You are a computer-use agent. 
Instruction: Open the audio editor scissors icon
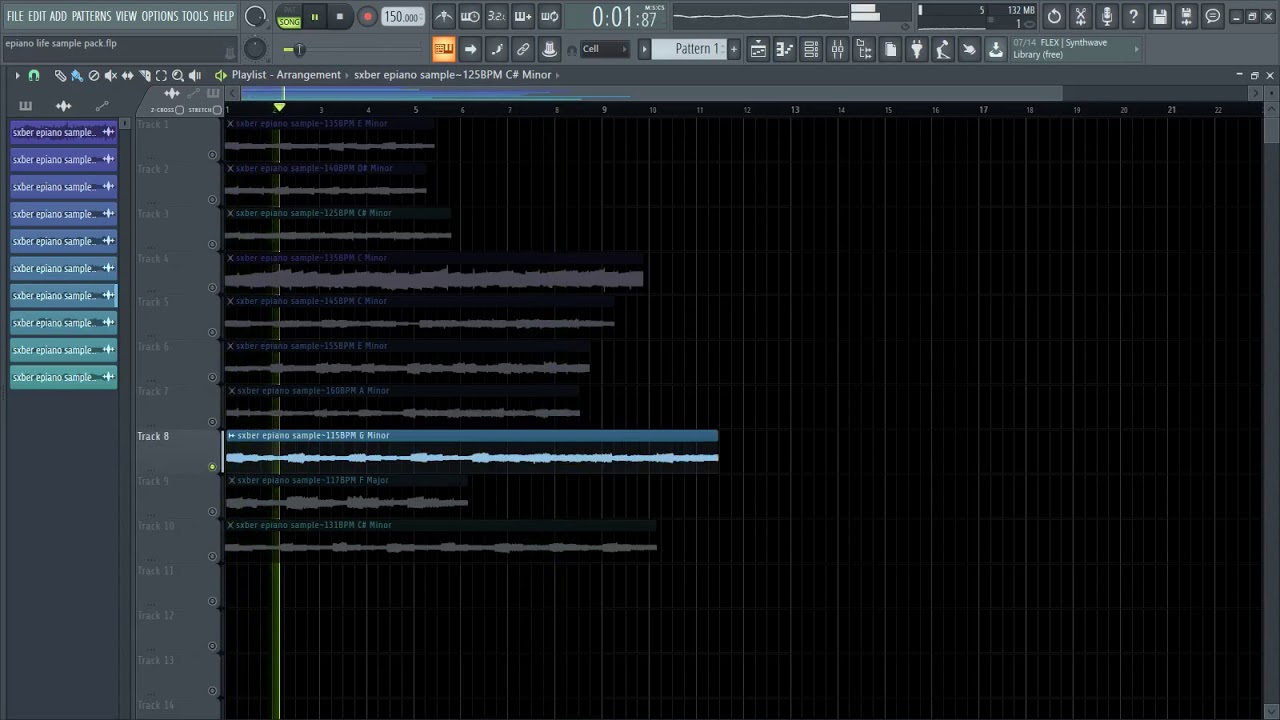(x=1080, y=17)
